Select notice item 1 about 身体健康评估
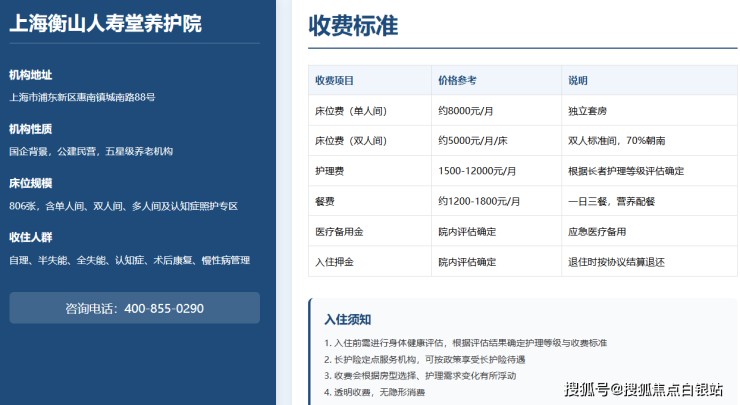Screen dimensions: 740x405 [x=465, y=343]
